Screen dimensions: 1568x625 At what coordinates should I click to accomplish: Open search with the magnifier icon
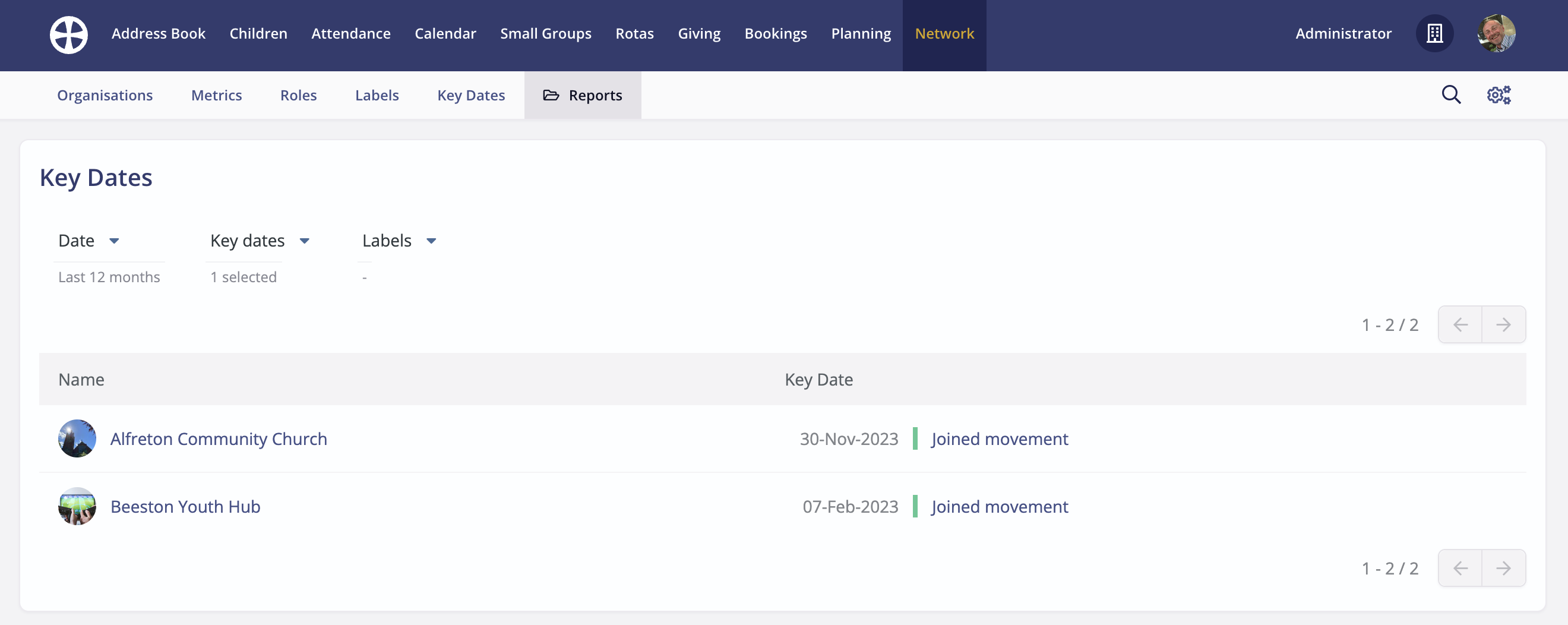(x=1451, y=95)
